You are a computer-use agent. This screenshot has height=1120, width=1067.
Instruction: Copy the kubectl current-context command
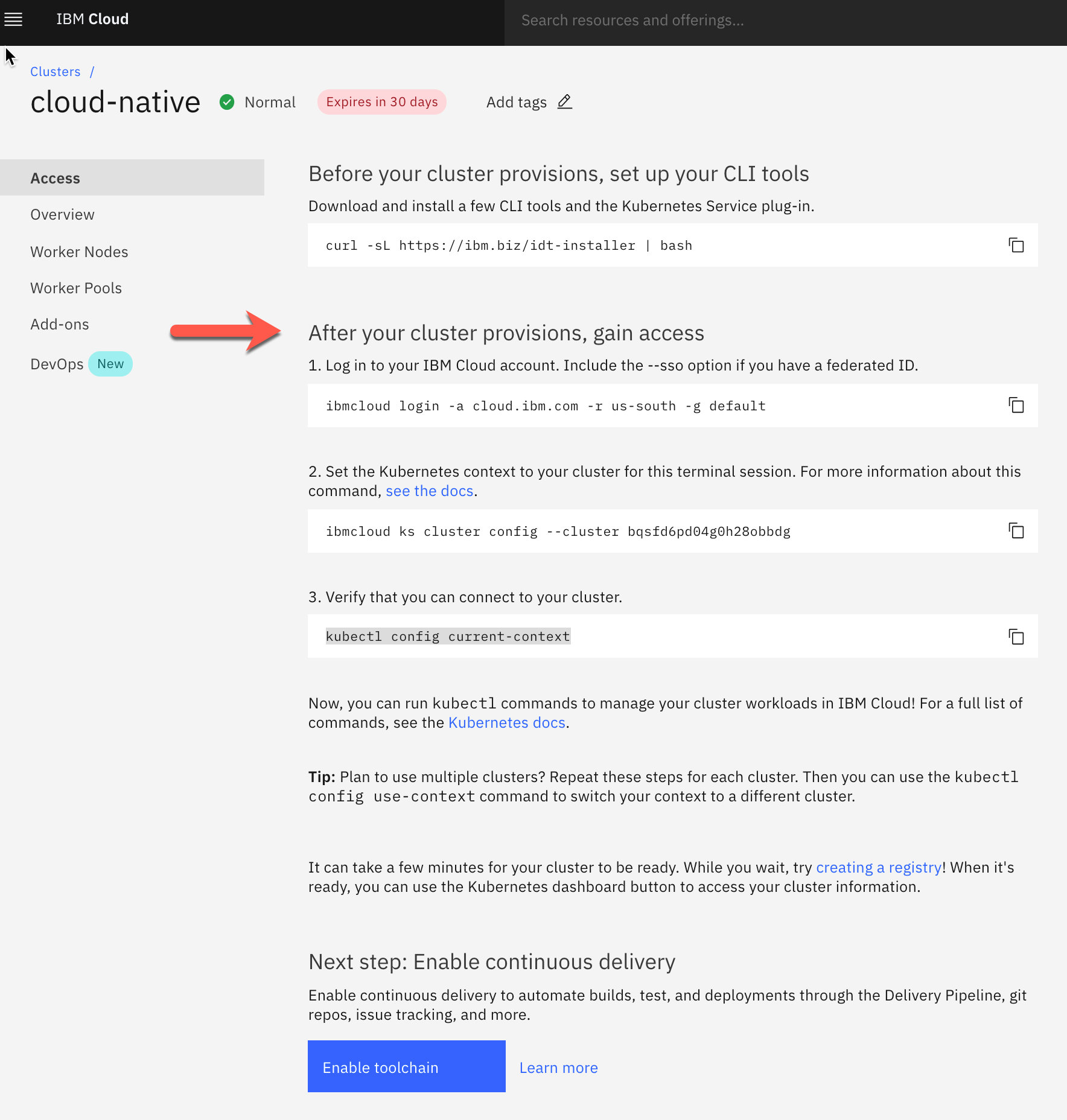[1016, 637]
